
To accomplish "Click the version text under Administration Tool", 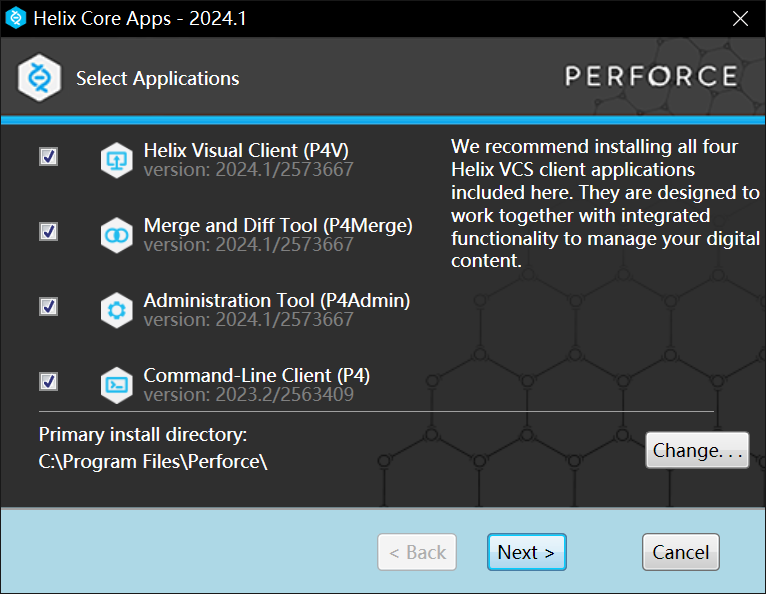I will point(248,320).
